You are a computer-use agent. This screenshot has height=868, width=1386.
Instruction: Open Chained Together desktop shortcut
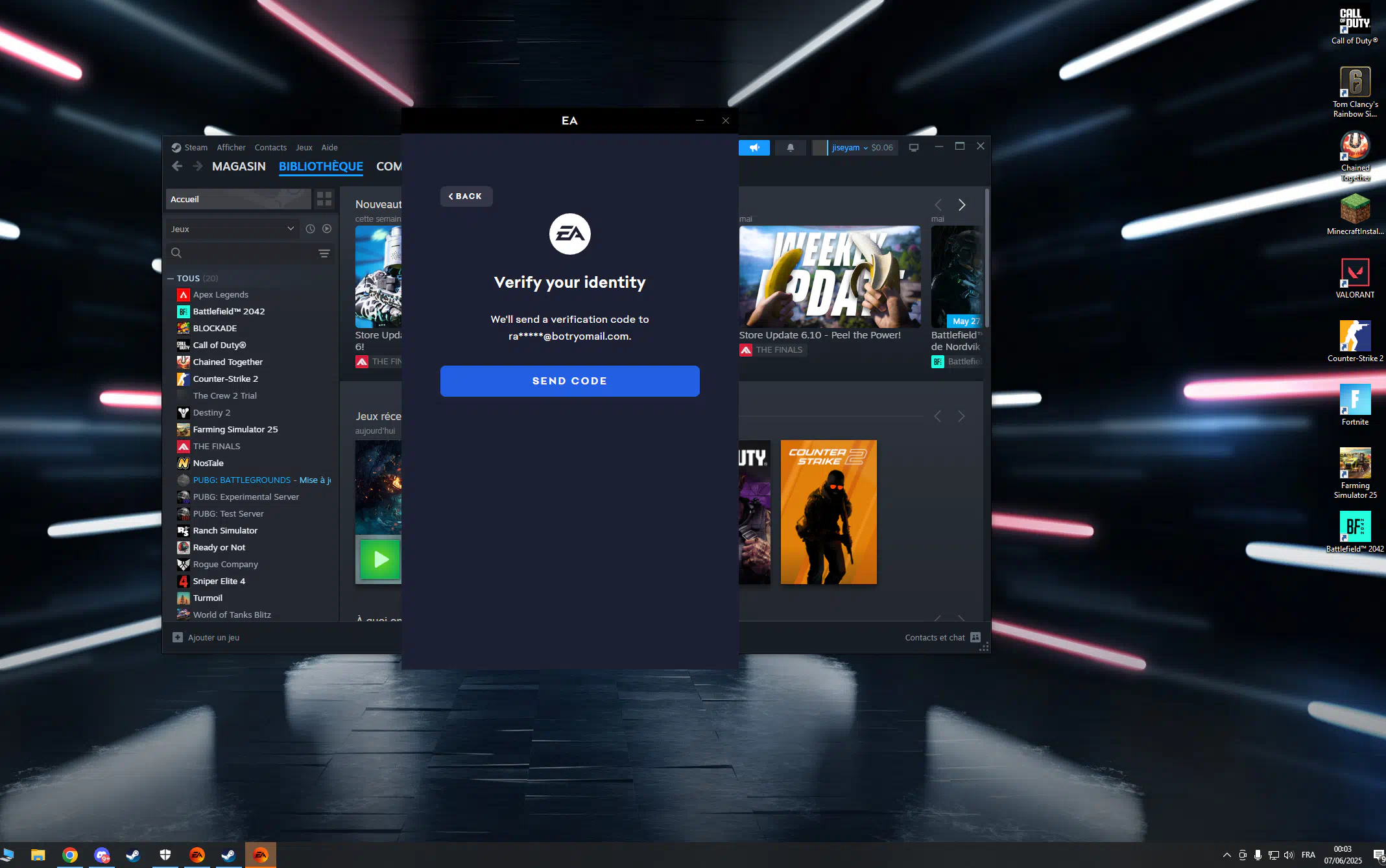click(1355, 156)
